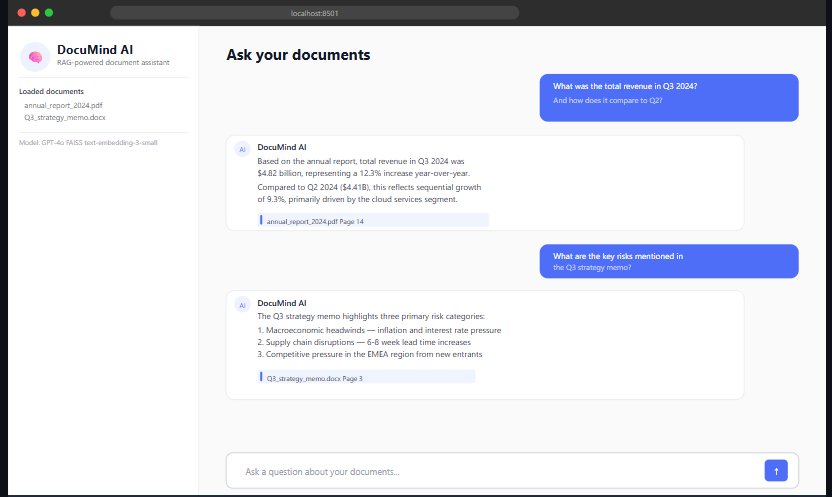
Task: Click the DocuMind AI sidebar title
Action: click(95, 49)
